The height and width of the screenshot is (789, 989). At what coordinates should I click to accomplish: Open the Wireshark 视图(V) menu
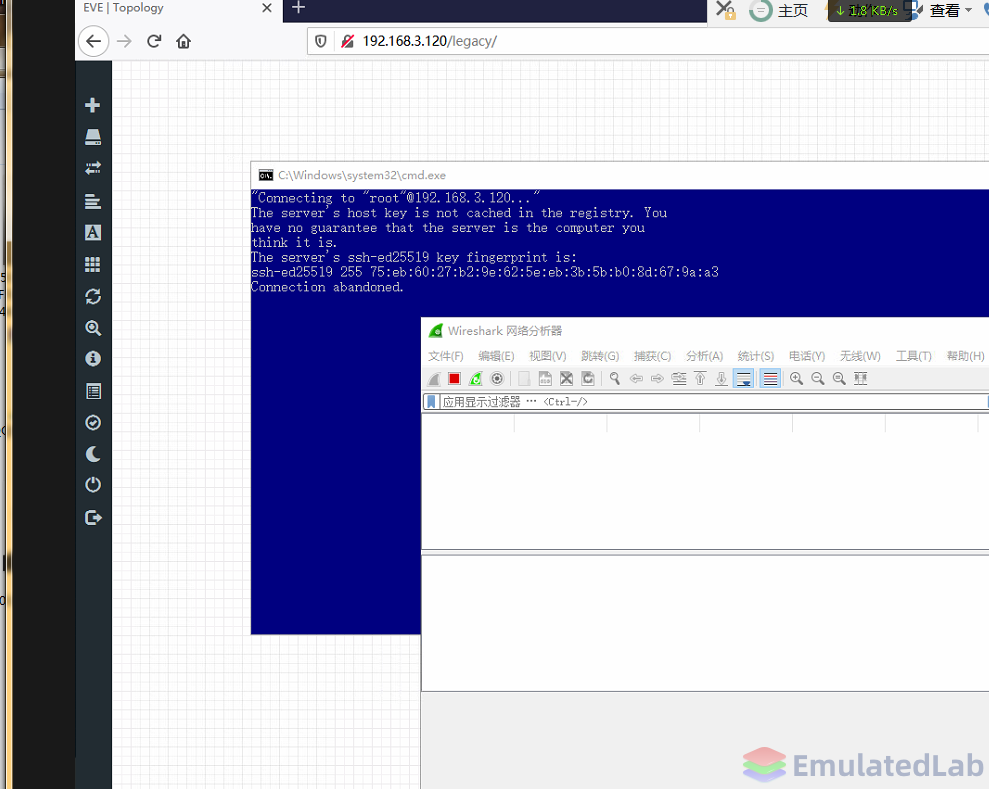click(547, 356)
